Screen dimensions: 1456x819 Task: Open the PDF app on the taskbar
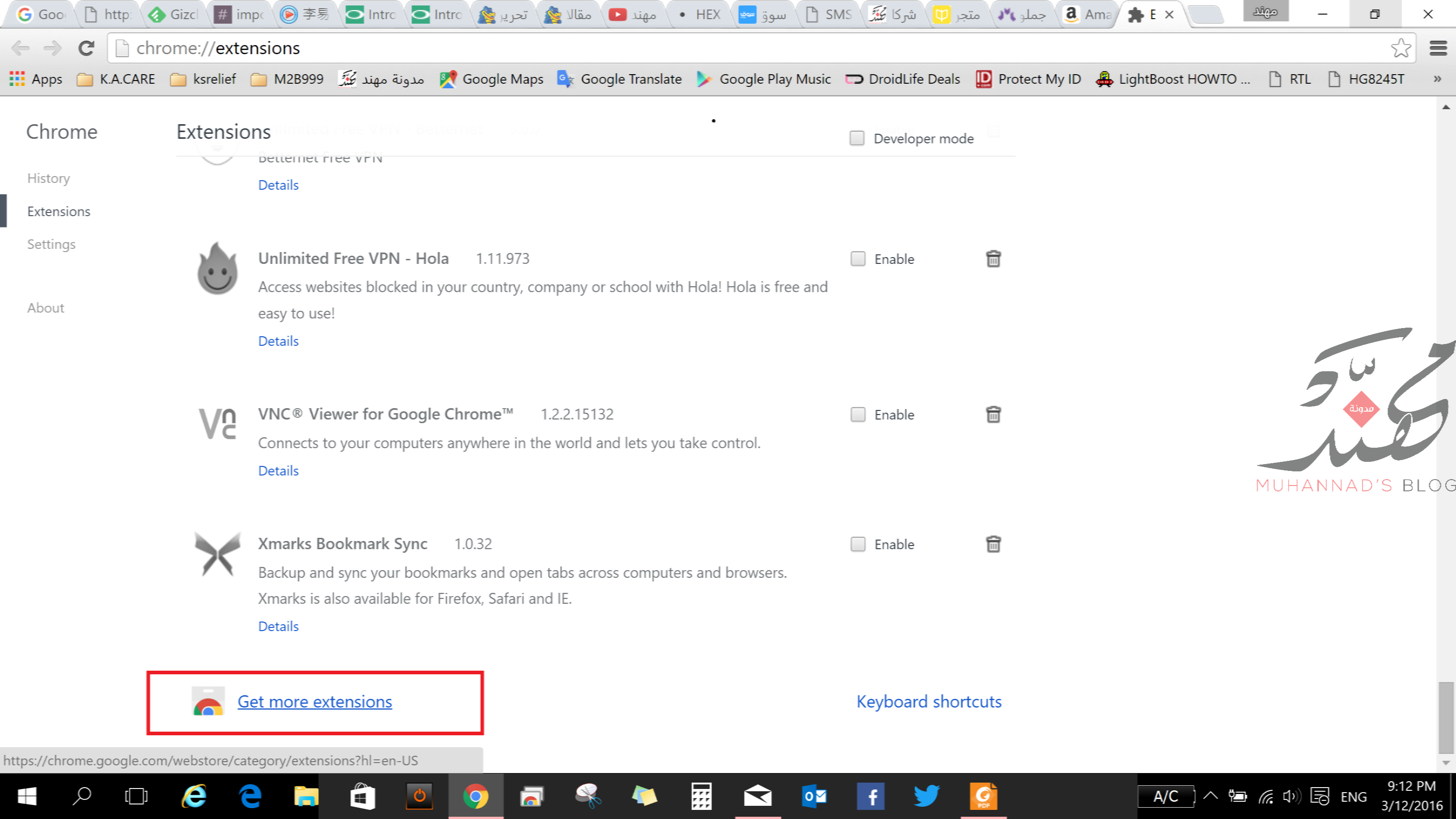click(983, 796)
